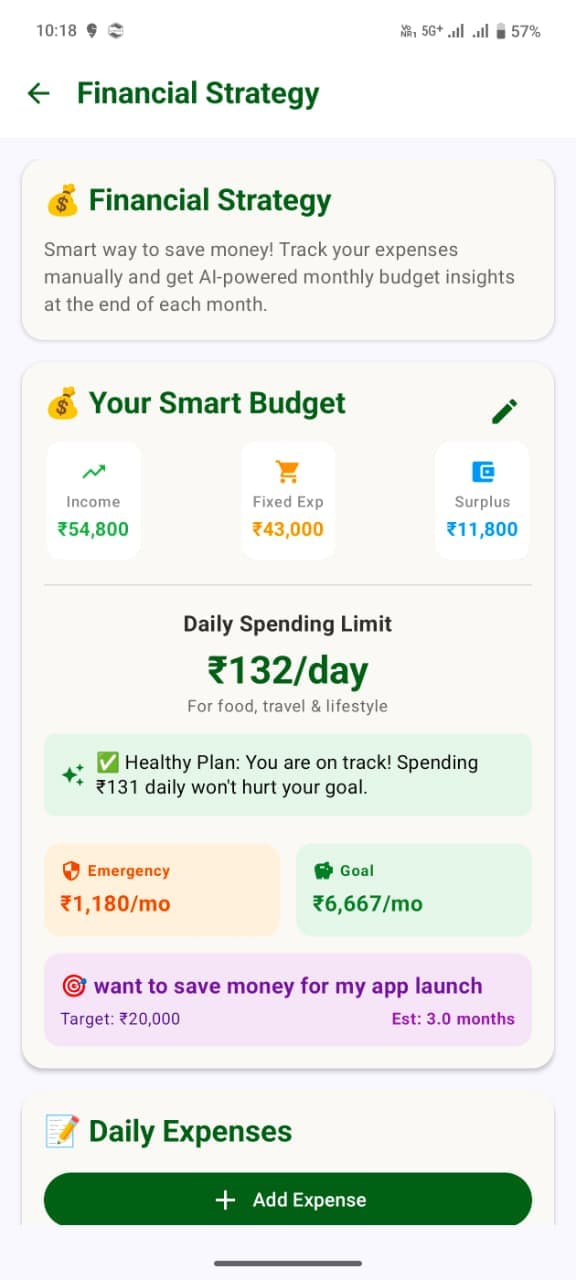
Task: Select the Daily Expenses notepad icon
Action: (60, 1131)
